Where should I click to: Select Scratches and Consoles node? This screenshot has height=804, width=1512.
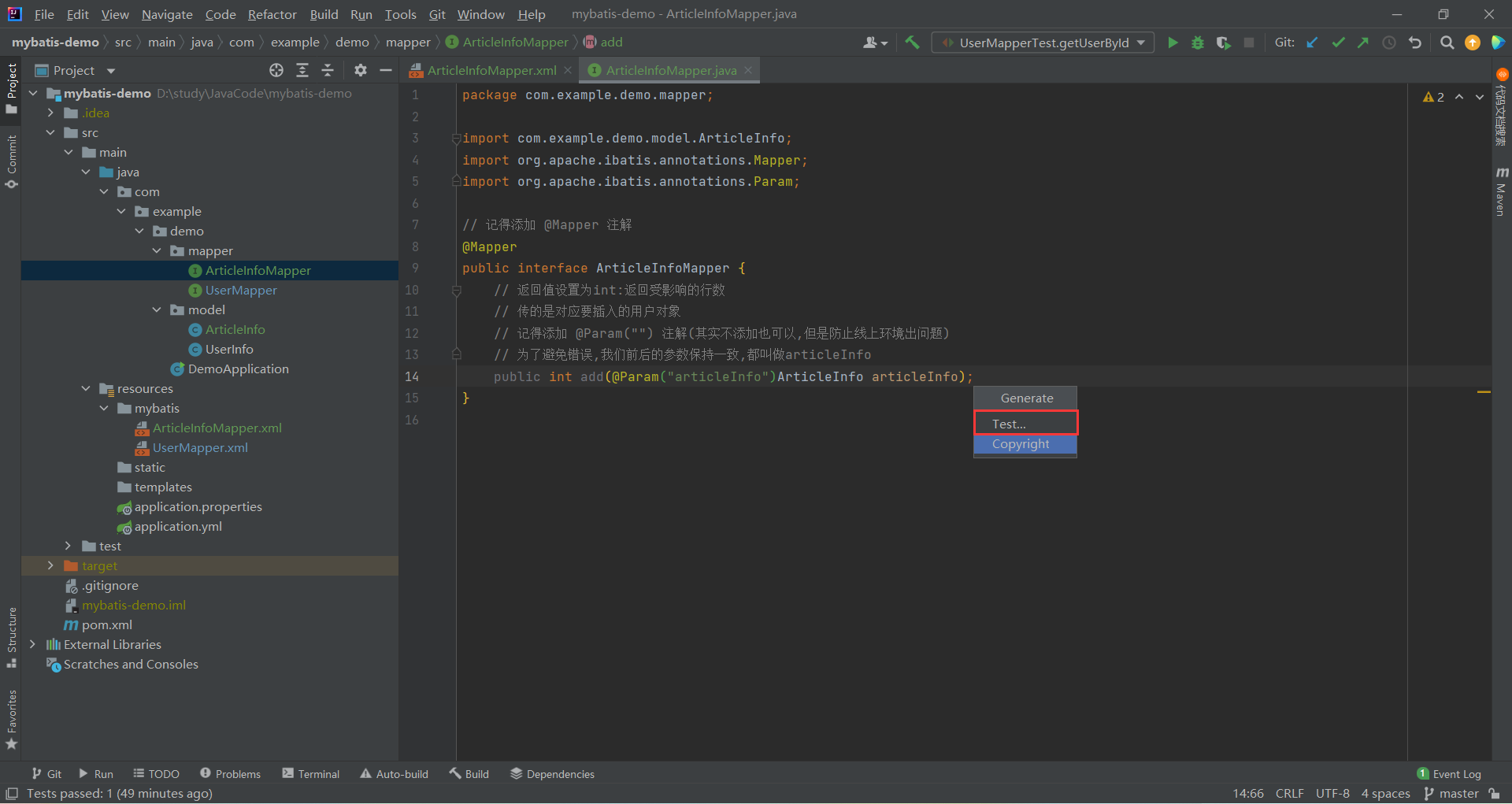[x=131, y=664]
